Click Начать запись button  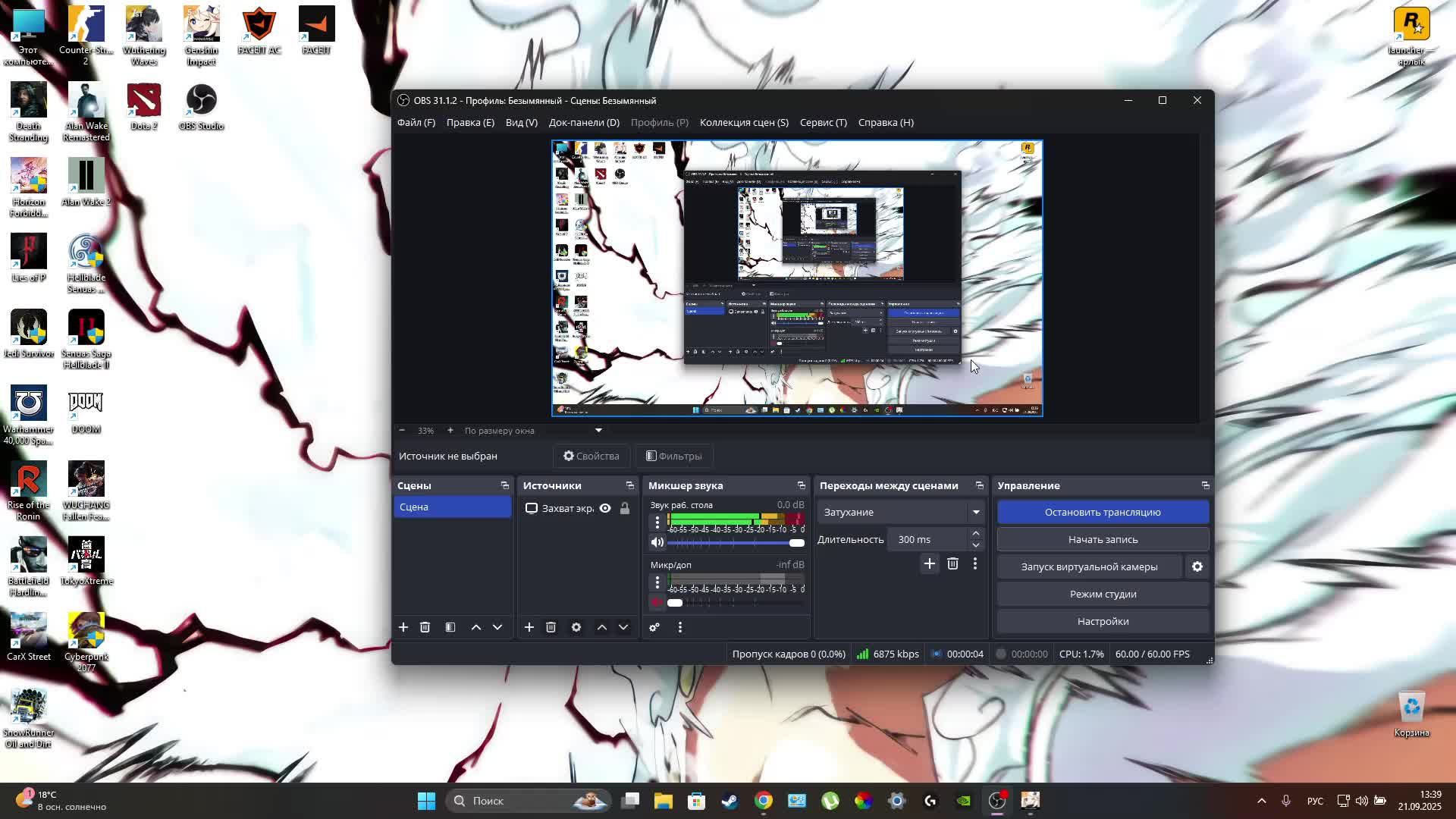click(x=1103, y=539)
